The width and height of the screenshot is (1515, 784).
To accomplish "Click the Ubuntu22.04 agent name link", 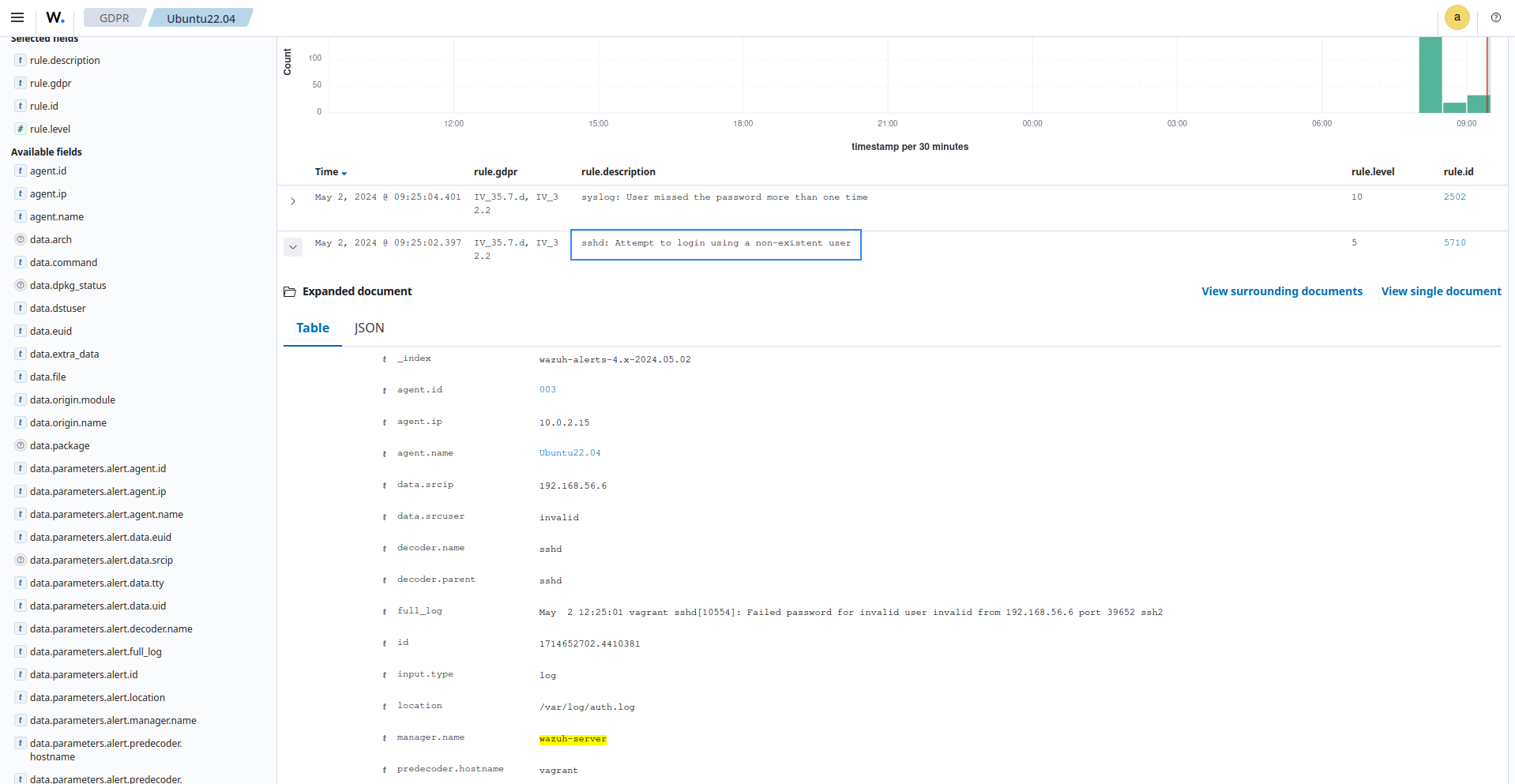I will (570, 453).
